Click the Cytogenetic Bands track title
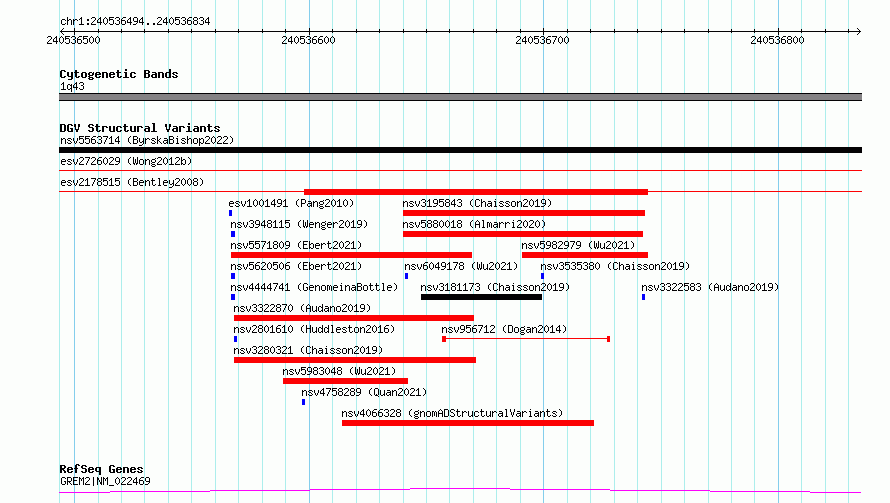 click(x=119, y=74)
